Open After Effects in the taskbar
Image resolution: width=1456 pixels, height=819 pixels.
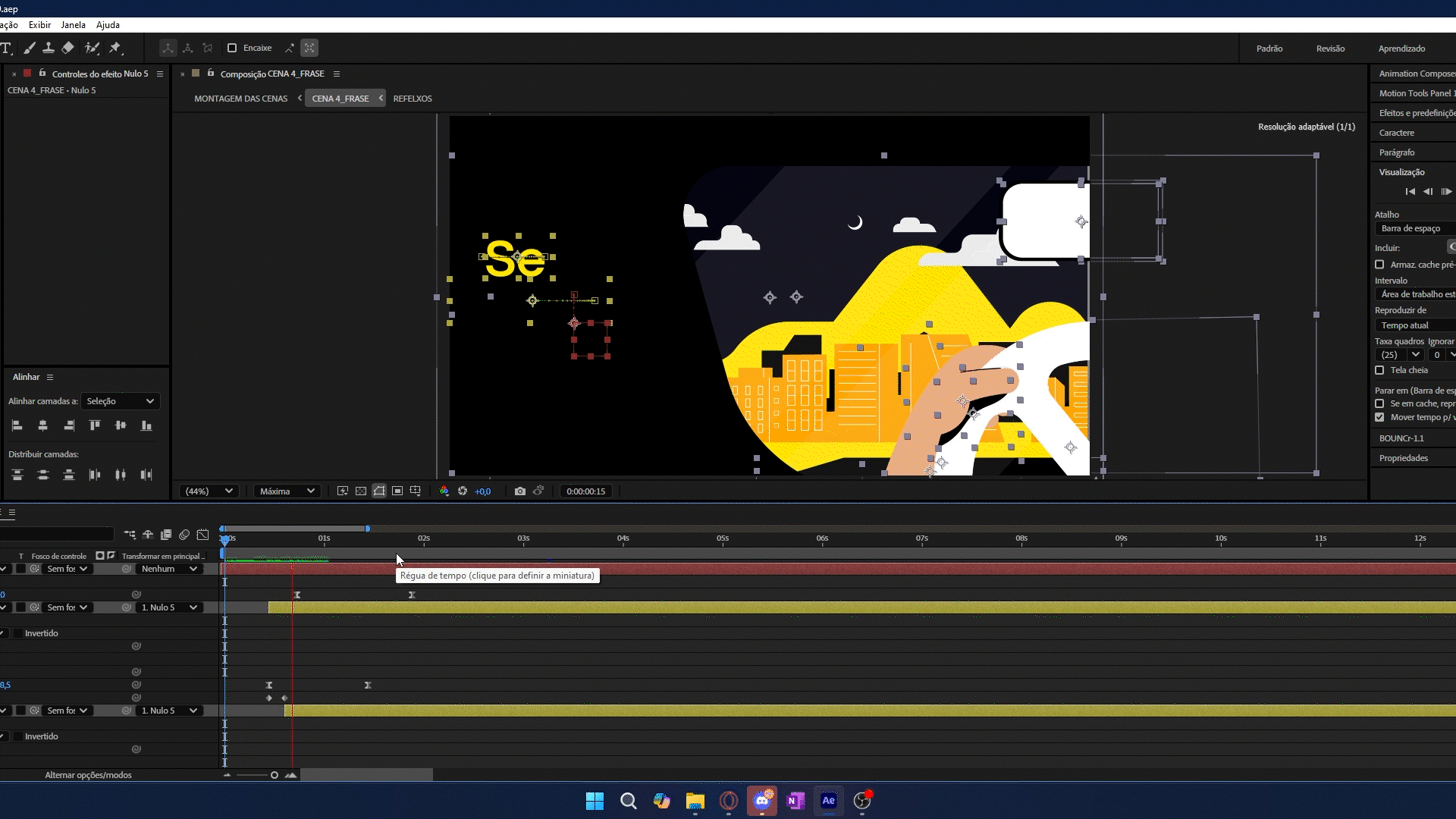[828, 801]
